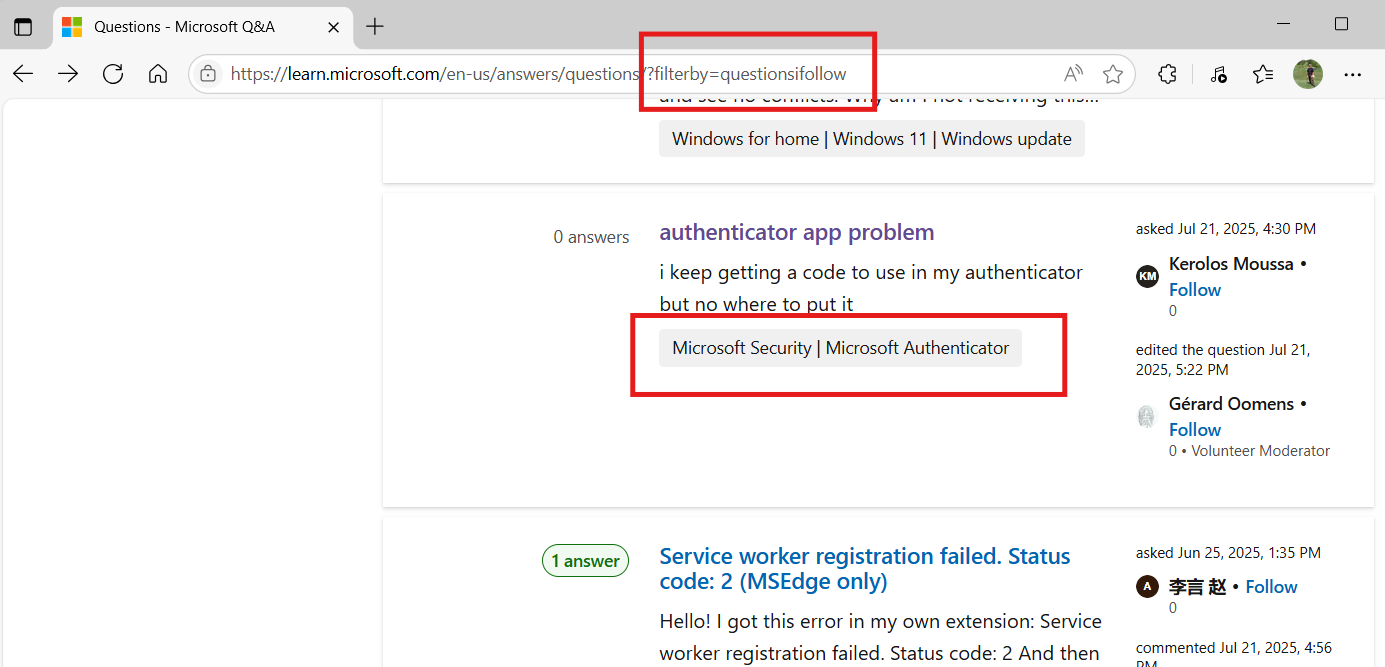The height and width of the screenshot is (667, 1385).
Task: Turn on Read aloud in address bar
Action: coord(1073,74)
